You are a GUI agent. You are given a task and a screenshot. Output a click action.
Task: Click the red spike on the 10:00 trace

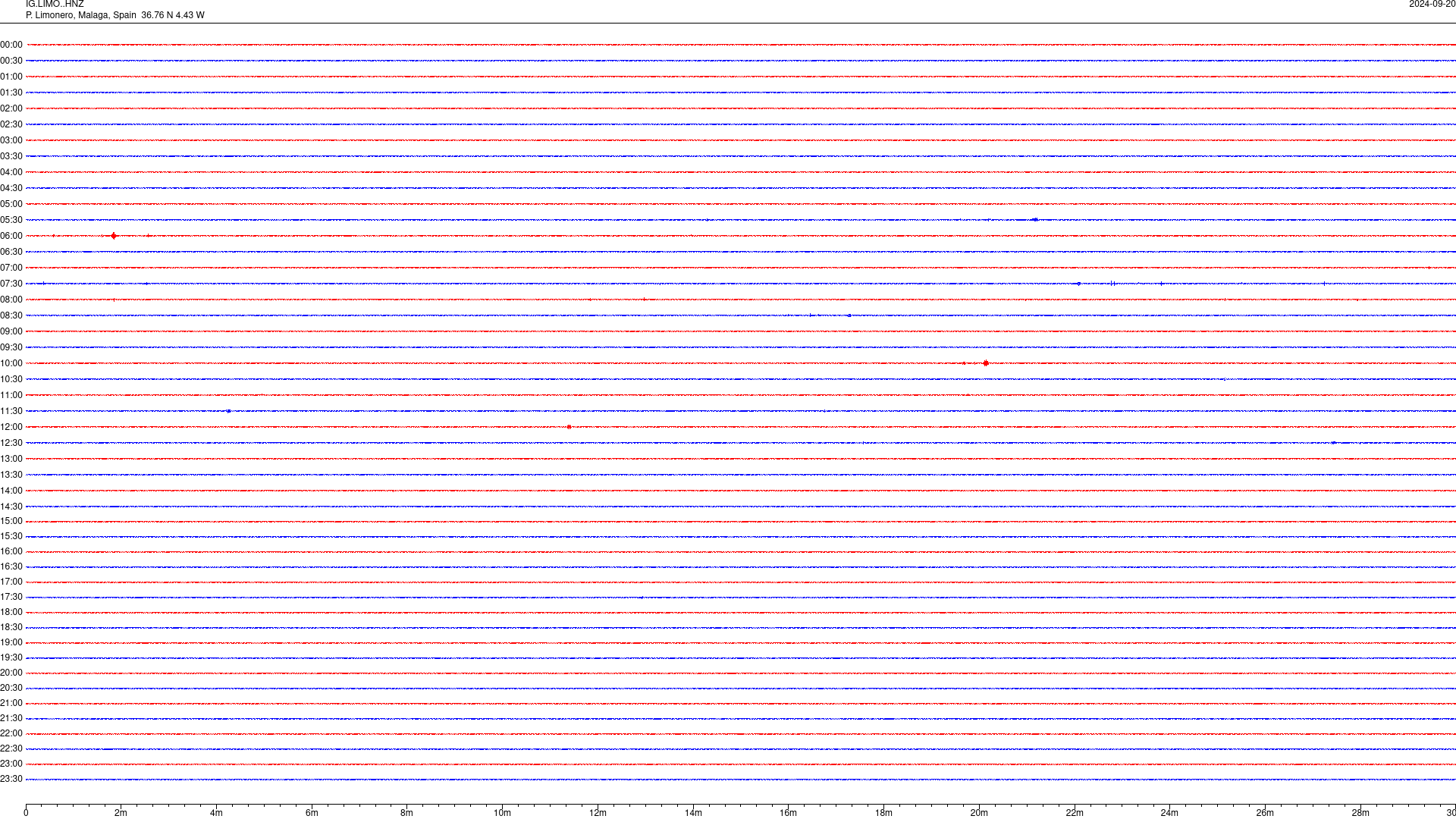coord(986,363)
